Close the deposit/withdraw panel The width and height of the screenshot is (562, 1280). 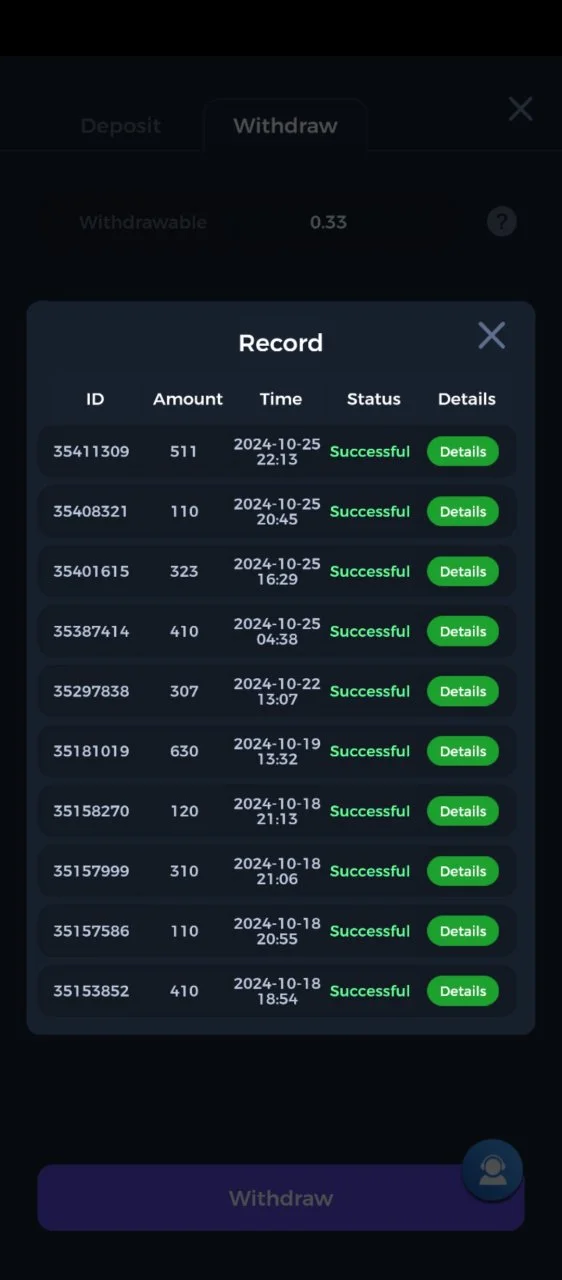click(520, 109)
